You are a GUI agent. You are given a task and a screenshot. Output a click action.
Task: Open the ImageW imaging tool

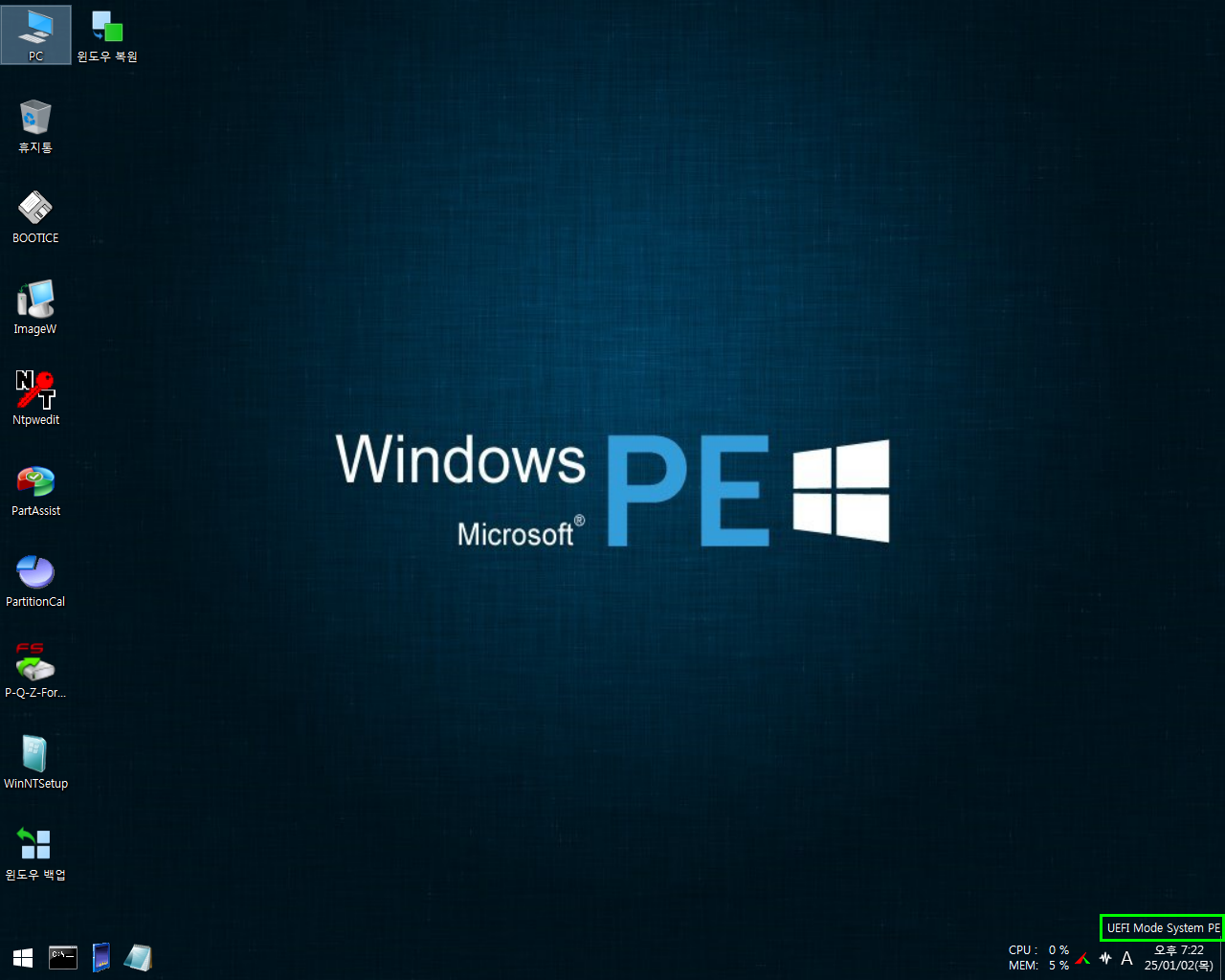pos(35,307)
